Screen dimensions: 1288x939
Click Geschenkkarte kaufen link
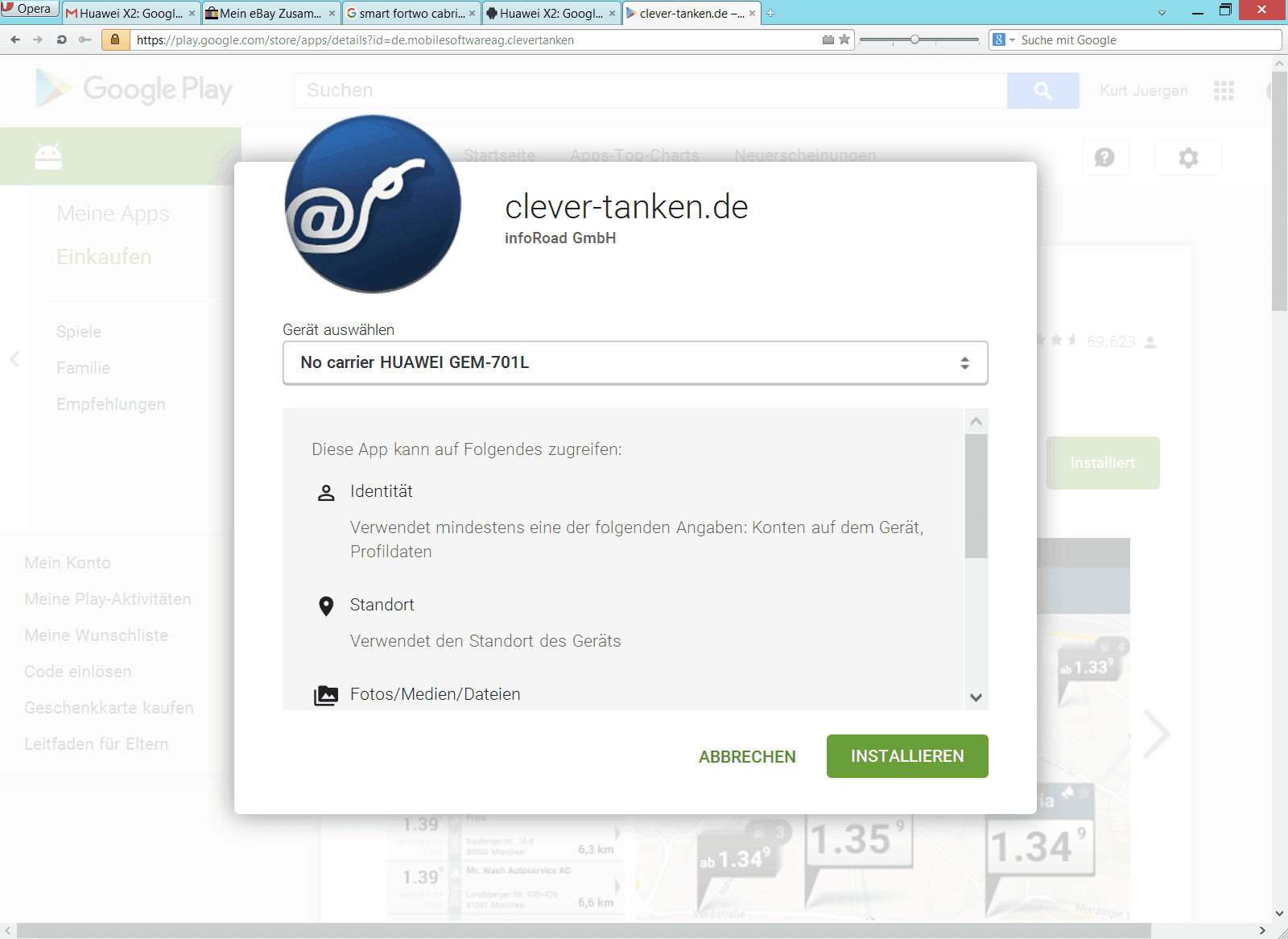pyautogui.click(x=109, y=708)
